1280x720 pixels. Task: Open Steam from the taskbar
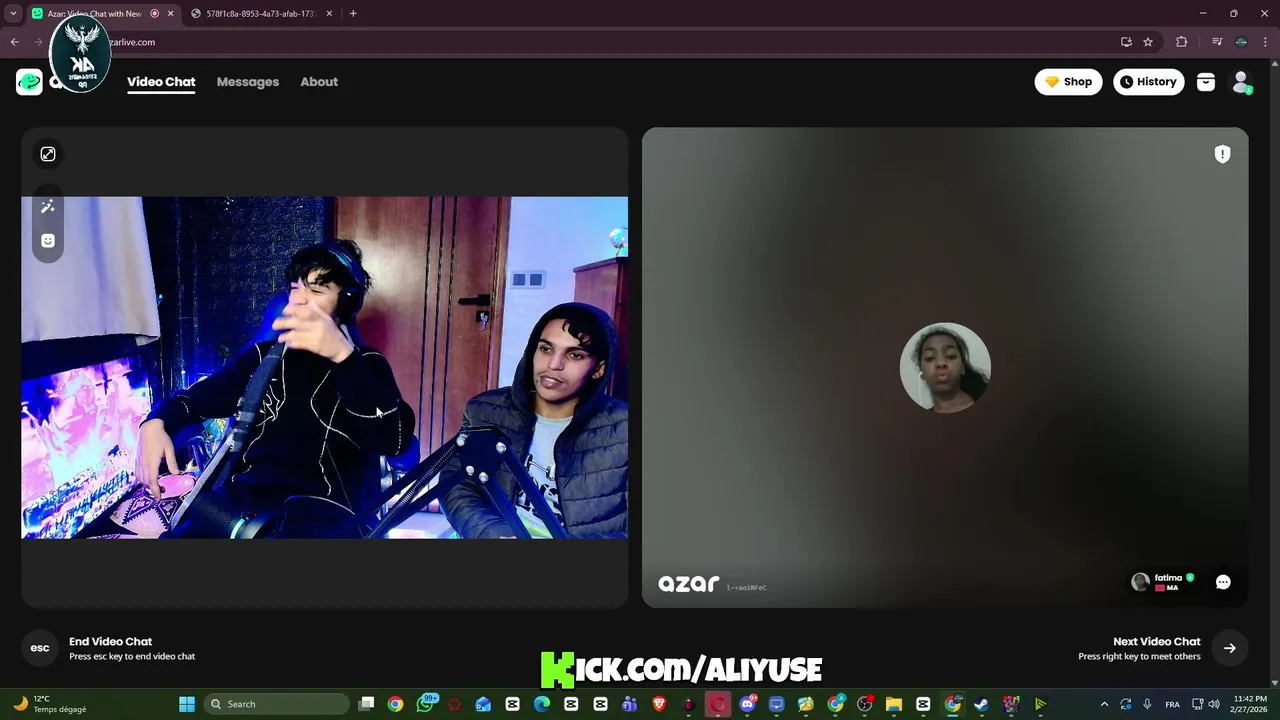coord(982,704)
